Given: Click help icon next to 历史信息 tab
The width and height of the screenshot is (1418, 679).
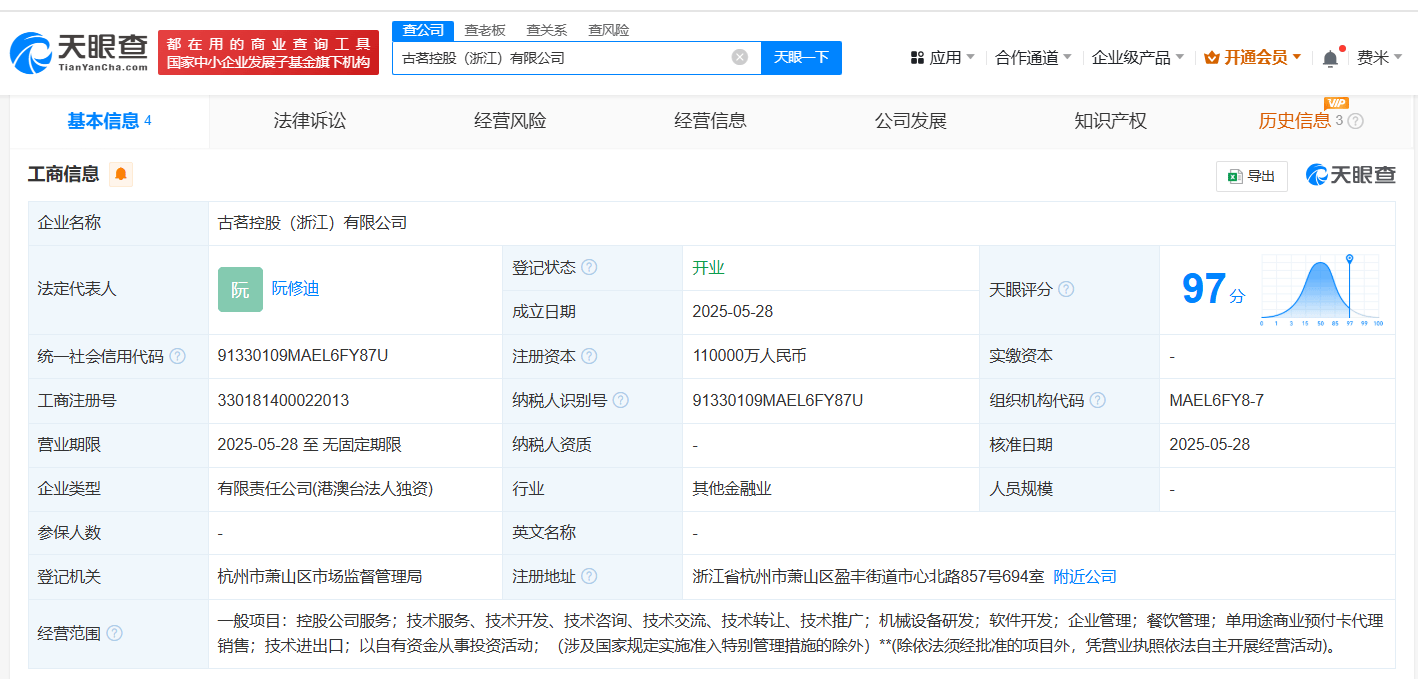Looking at the screenshot, I should pos(1355,121).
